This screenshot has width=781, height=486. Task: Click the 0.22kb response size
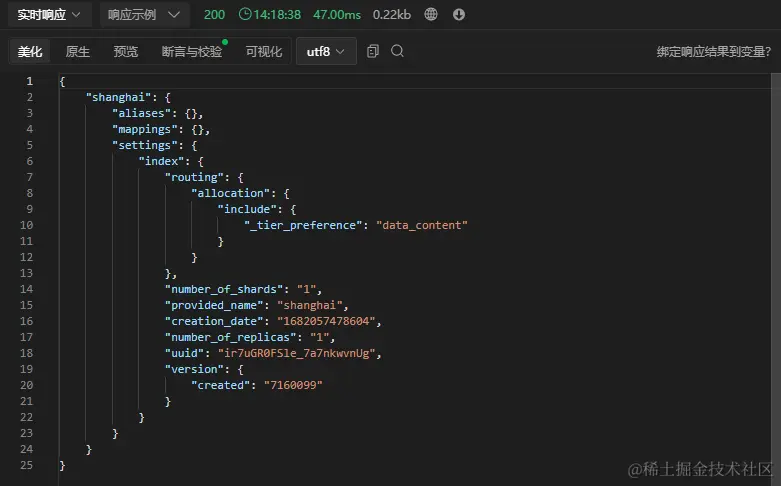(391, 14)
